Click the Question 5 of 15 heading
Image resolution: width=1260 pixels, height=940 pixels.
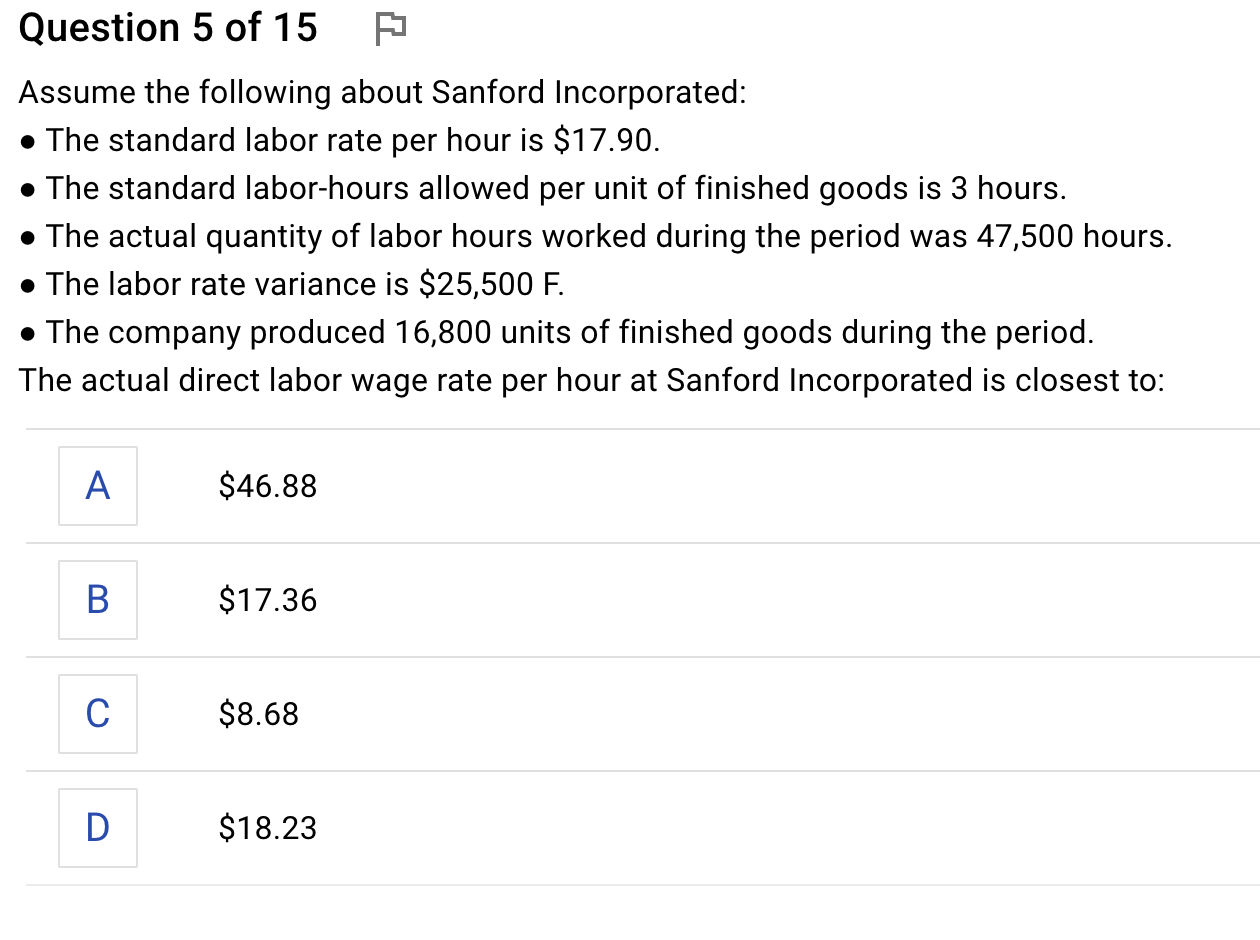(x=168, y=28)
